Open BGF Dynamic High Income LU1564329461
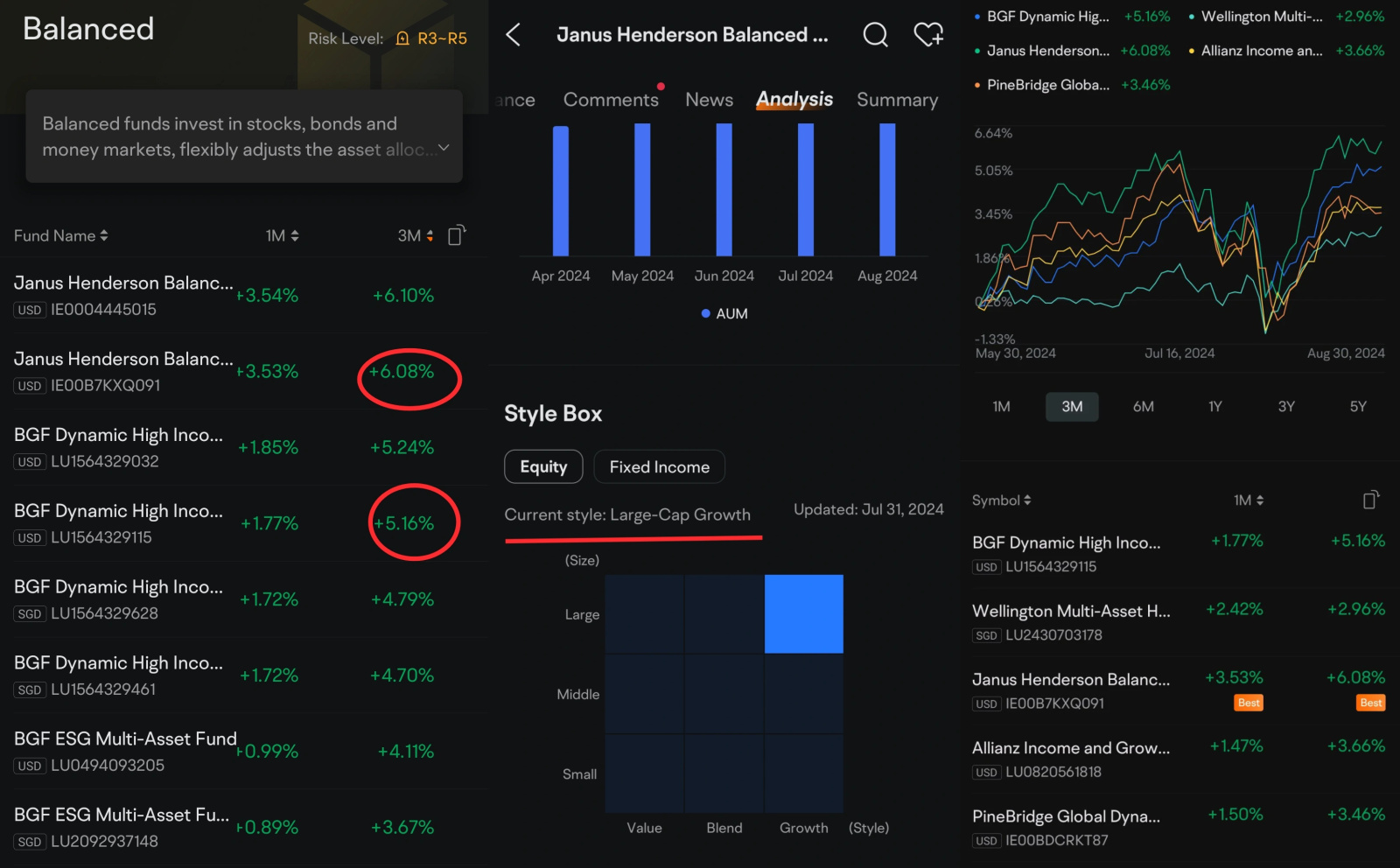The height and width of the screenshot is (868, 1400). coord(244,675)
